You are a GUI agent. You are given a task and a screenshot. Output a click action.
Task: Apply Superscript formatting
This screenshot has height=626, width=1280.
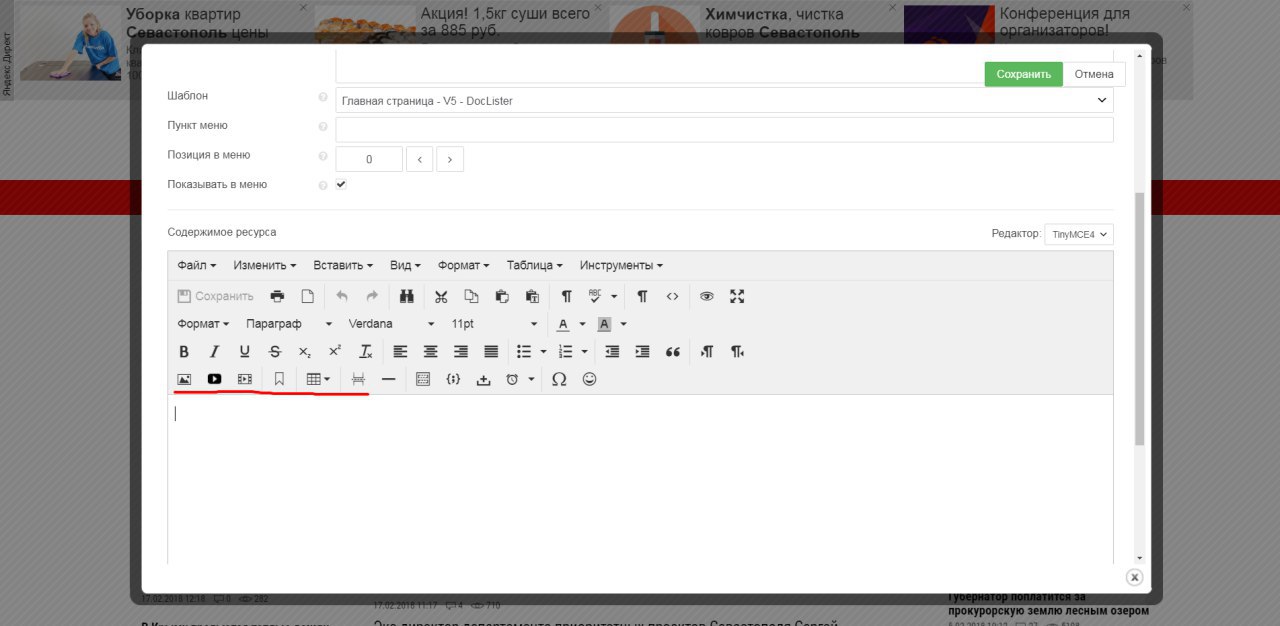coord(335,351)
